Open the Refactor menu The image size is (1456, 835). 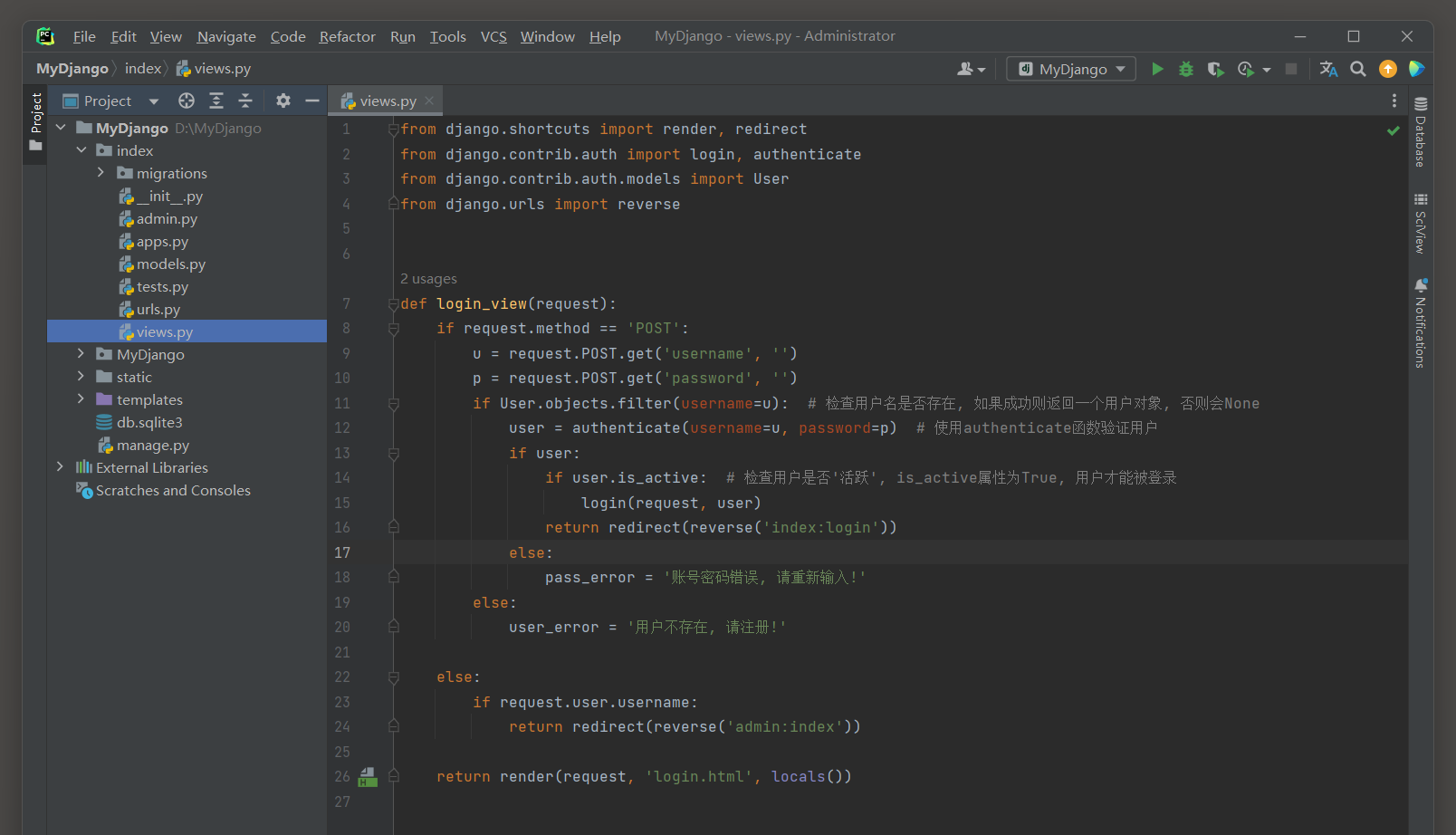(x=347, y=36)
